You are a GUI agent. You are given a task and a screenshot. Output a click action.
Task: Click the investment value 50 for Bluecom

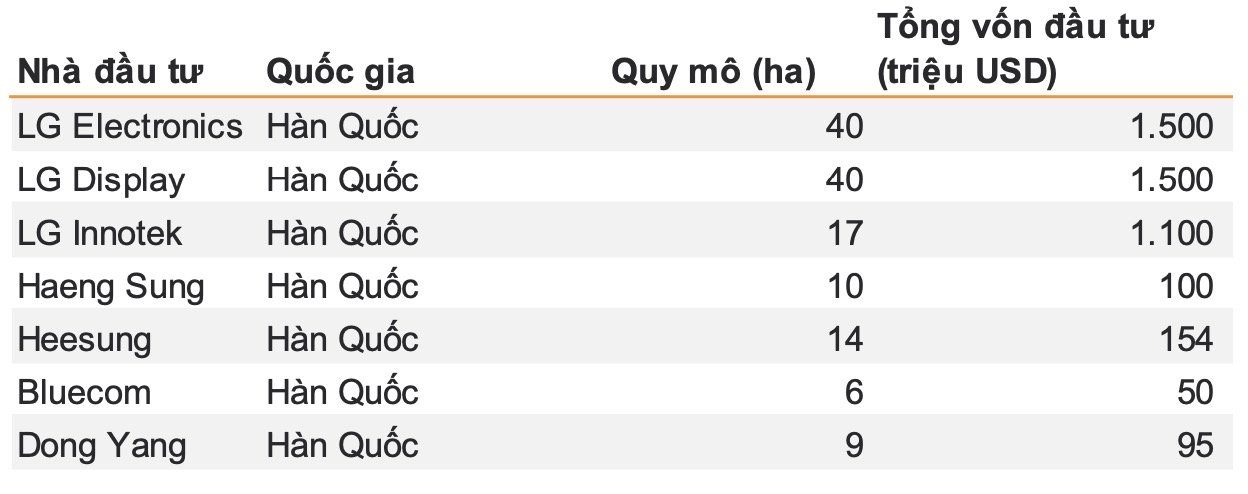pyautogui.click(x=1194, y=392)
